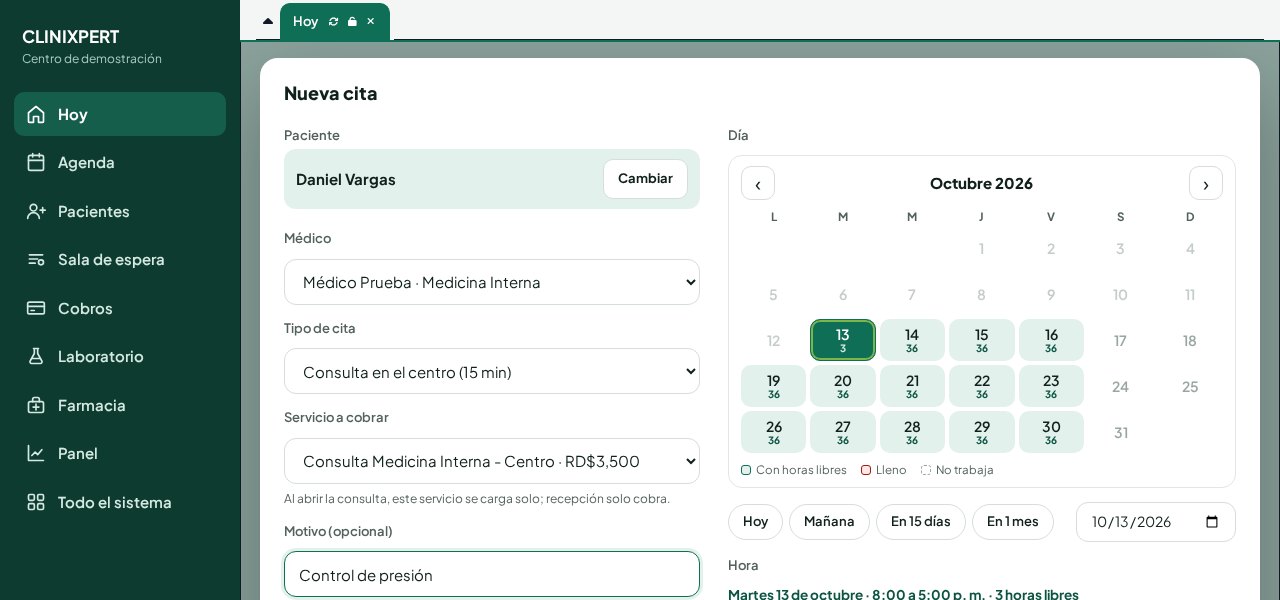The image size is (1280, 600).
Task: Pick the En 15 días shortcut
Action: 921,522
